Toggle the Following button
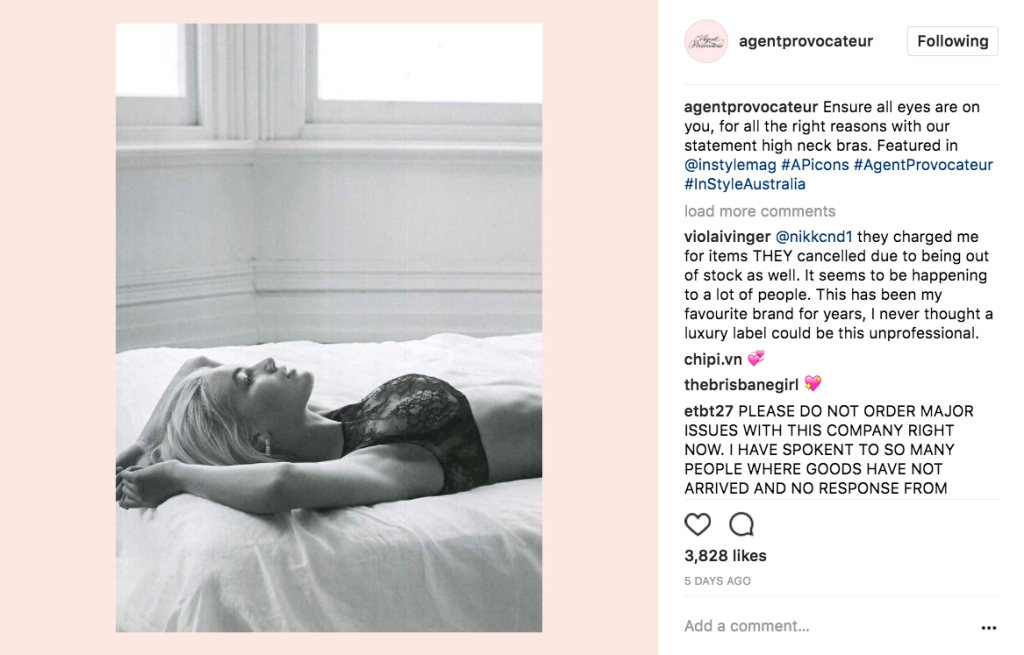Screen dimensions: 1024x655 pyautogui.click(x=952, y=41)
